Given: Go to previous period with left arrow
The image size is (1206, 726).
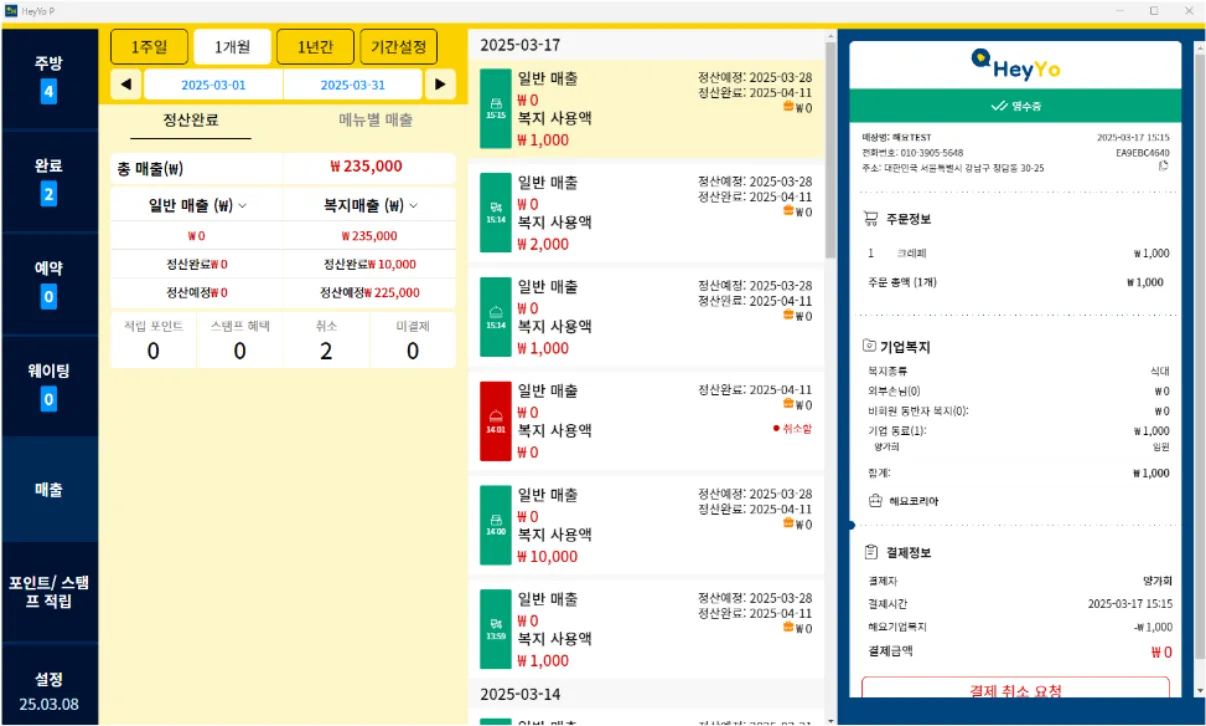Looking at the screenshot, I should click(125, 85).
